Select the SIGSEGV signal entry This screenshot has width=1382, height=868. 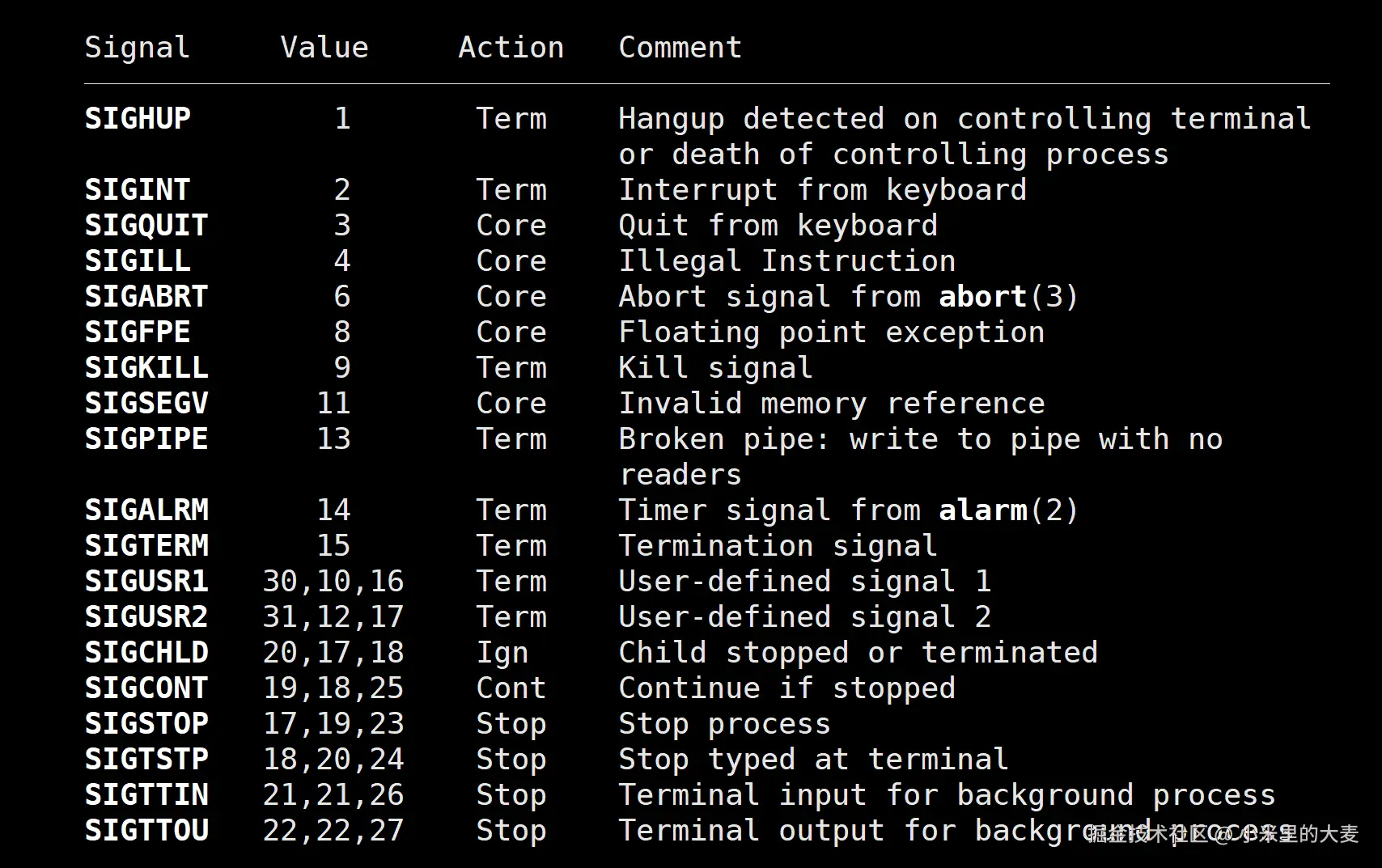click(x=146, y=404)
